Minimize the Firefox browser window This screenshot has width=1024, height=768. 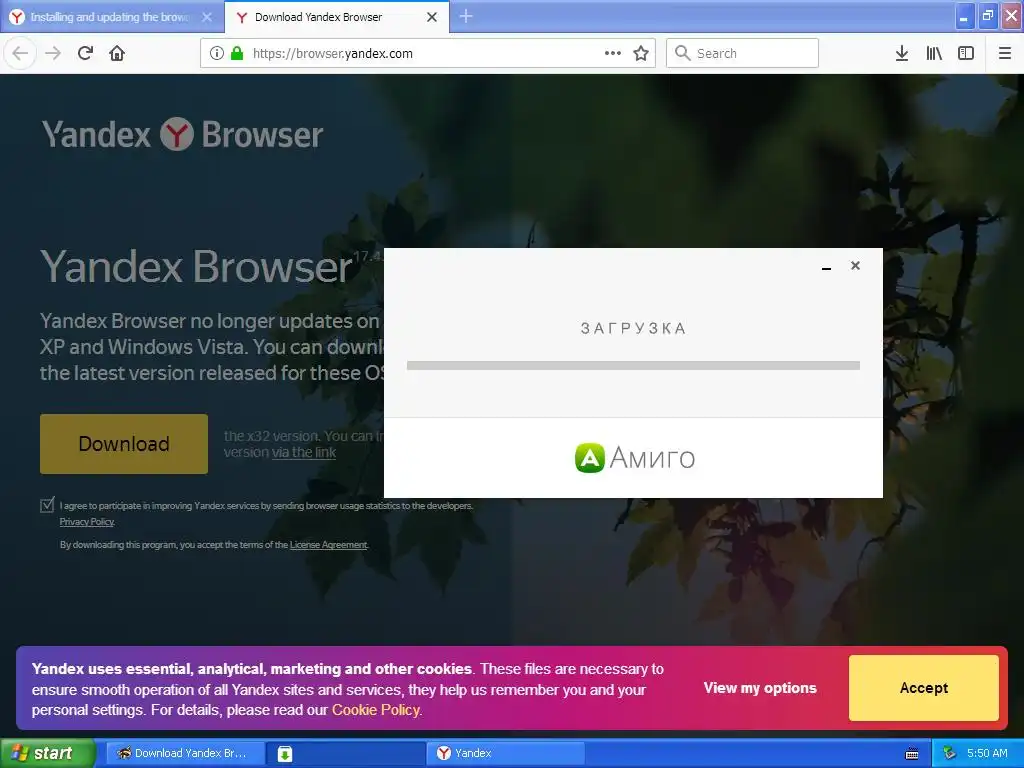point(964,16)
